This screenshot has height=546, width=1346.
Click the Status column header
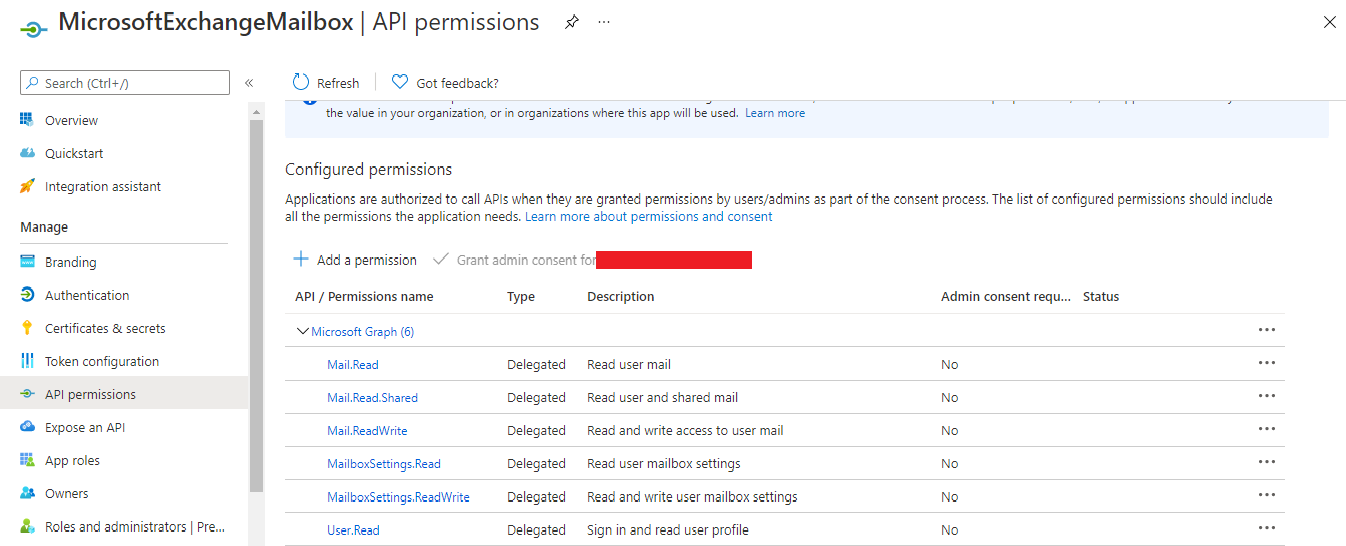coord(1101,296)
